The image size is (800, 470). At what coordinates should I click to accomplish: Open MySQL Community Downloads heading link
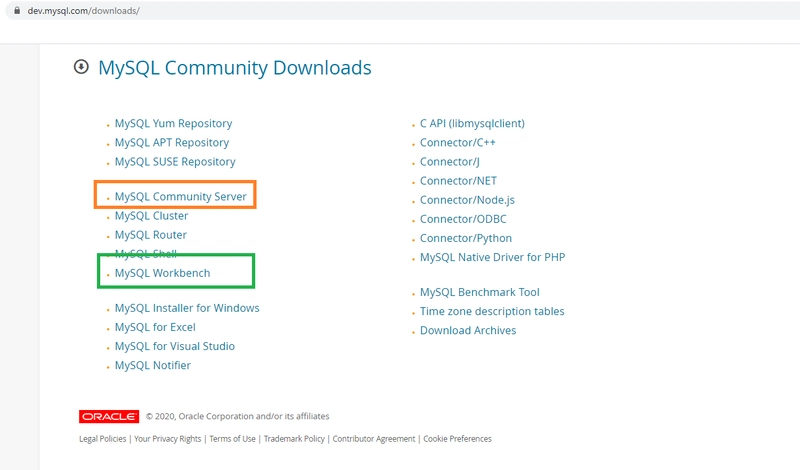pyautogui.click(x=235, y=67)
